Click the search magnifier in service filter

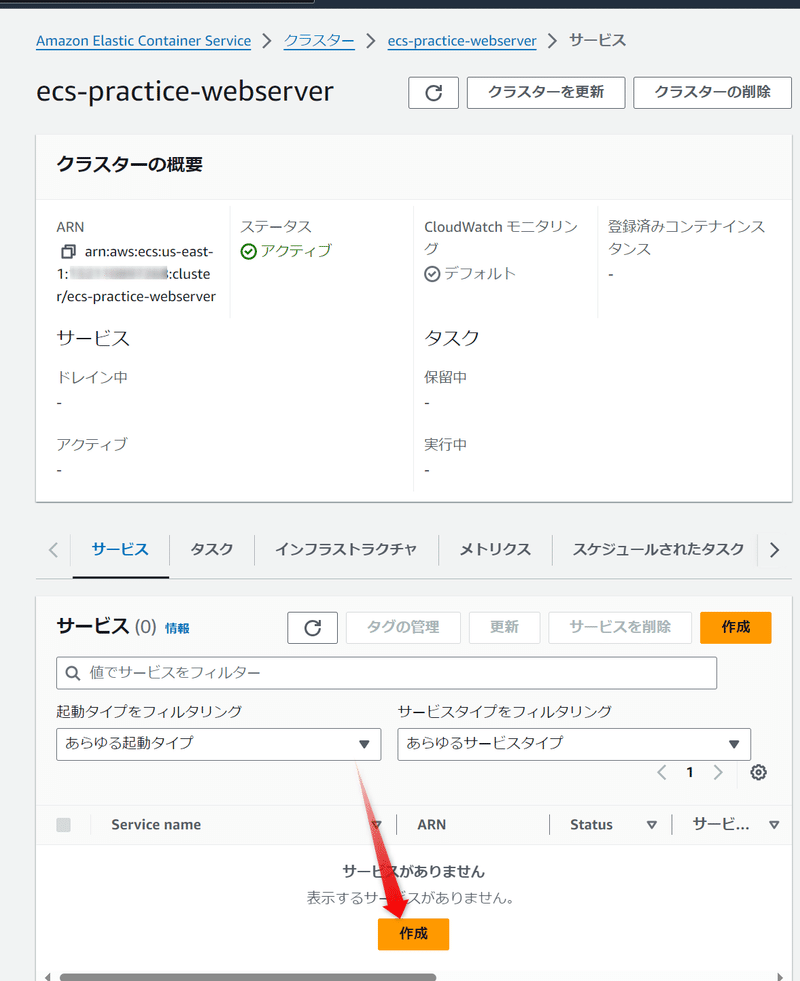click(73, 673)
